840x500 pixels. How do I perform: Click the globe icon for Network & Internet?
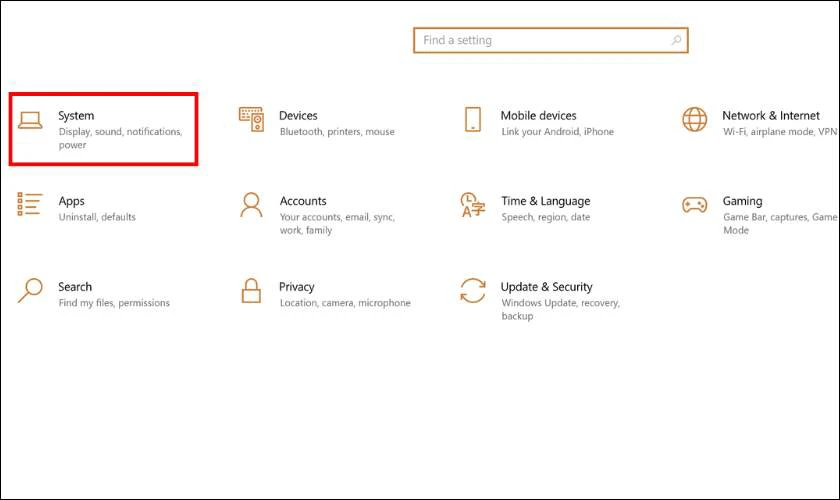click(x=694, y=120)
